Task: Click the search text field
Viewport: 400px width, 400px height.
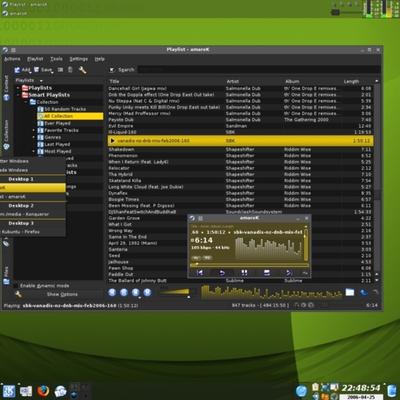Action: click(x=259, y=70)
